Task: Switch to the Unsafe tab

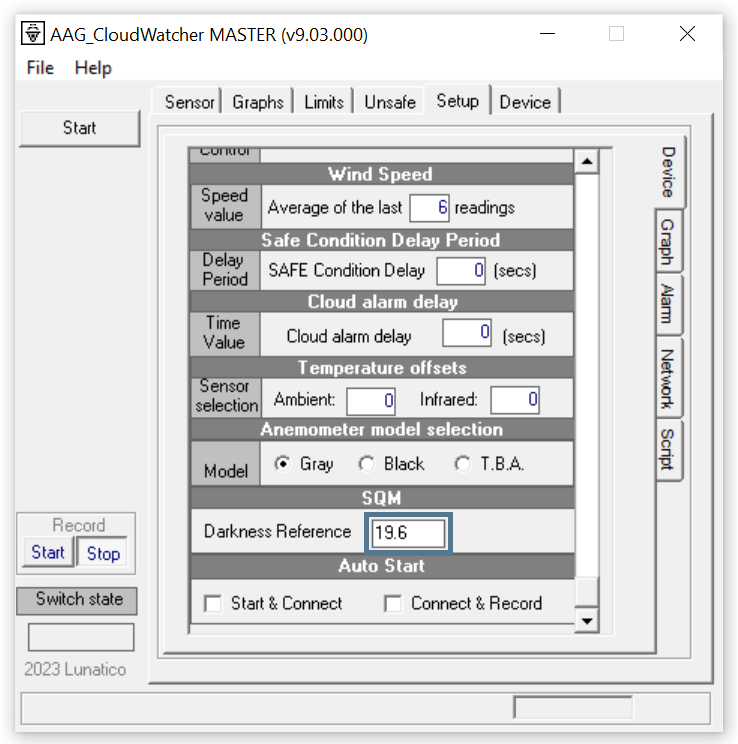Action: click(390, 102)
